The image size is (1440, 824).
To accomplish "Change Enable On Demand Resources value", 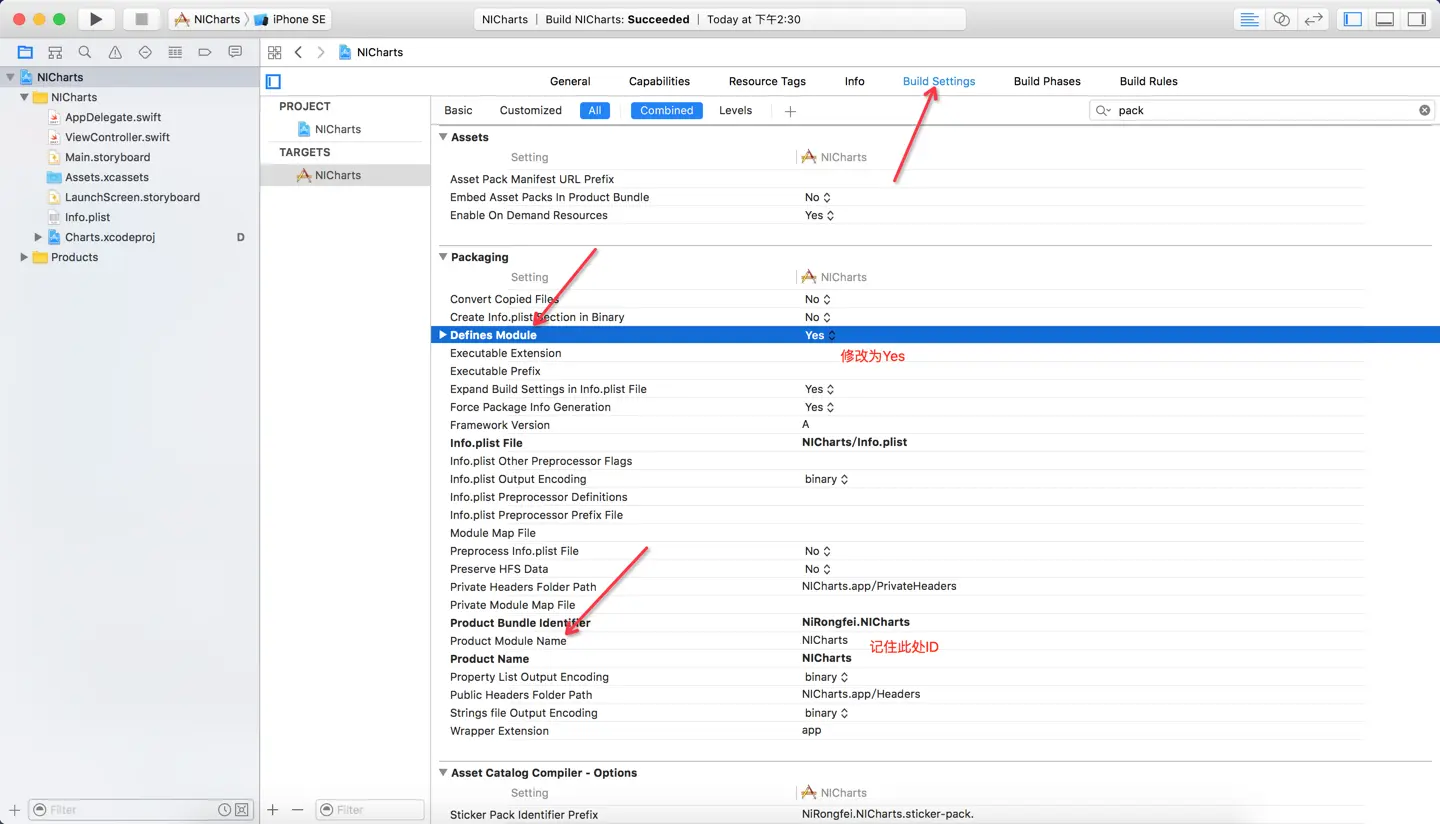I will [820, 215].
